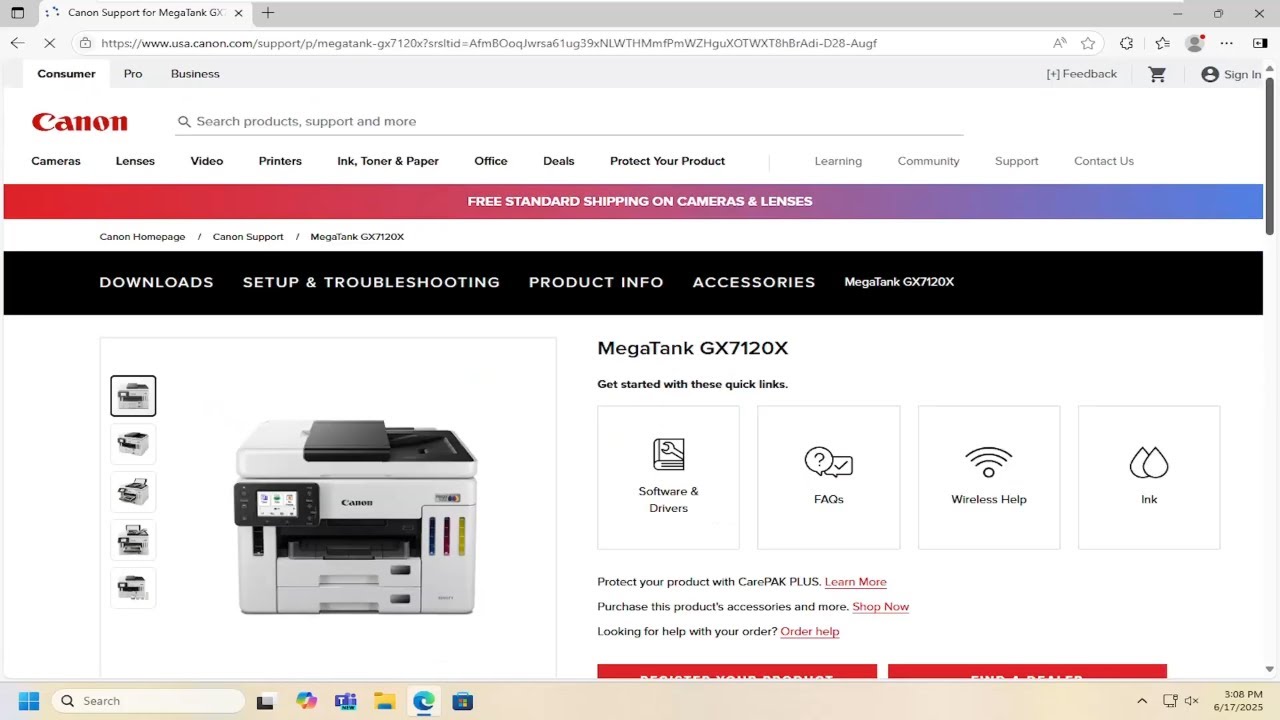Launch Copilot from the taskbar
The image size is (1280, 720).
pos(306,701)
